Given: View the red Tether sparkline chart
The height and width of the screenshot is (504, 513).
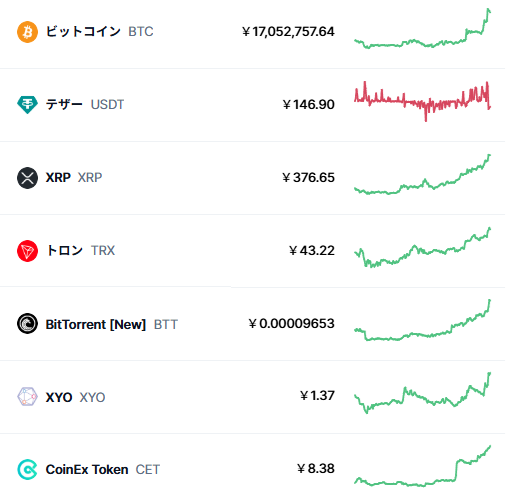Looking at the screenshot, I should point(423,101).
